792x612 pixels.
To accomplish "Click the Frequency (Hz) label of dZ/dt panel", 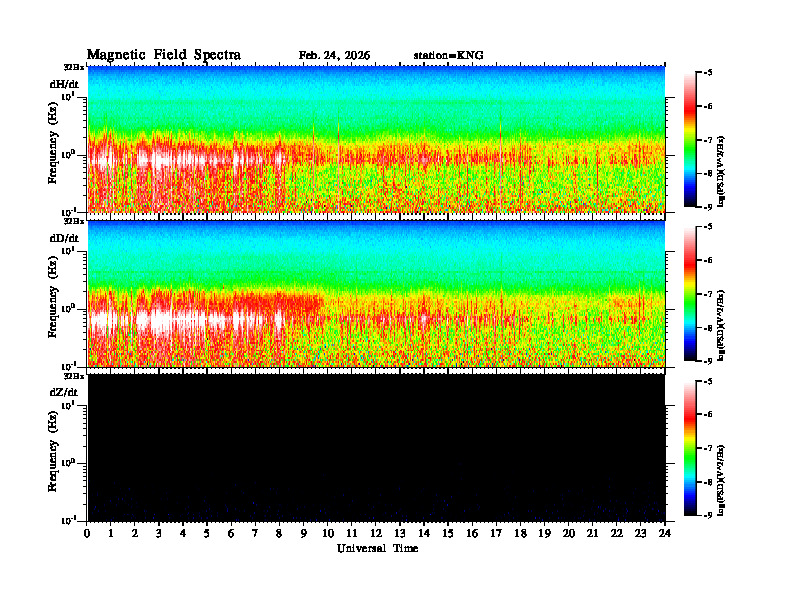I will 53,453.
